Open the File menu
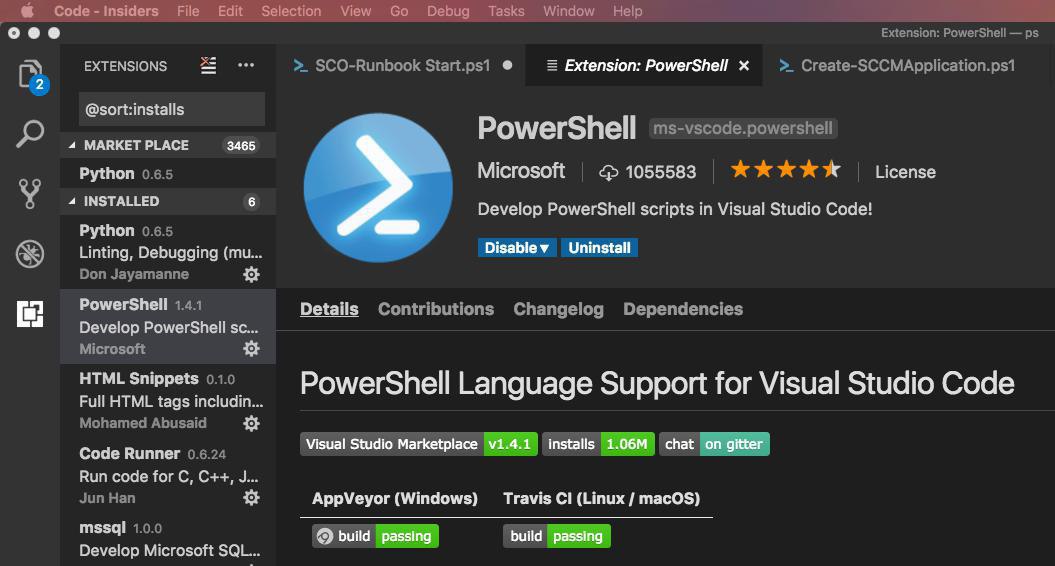 pos(188,11)
